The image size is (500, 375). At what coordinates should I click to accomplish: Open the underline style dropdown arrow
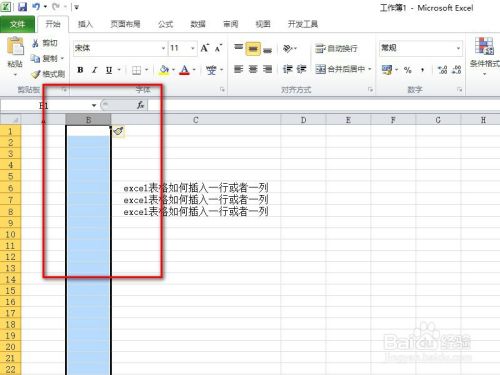click(x=119, y=70)
